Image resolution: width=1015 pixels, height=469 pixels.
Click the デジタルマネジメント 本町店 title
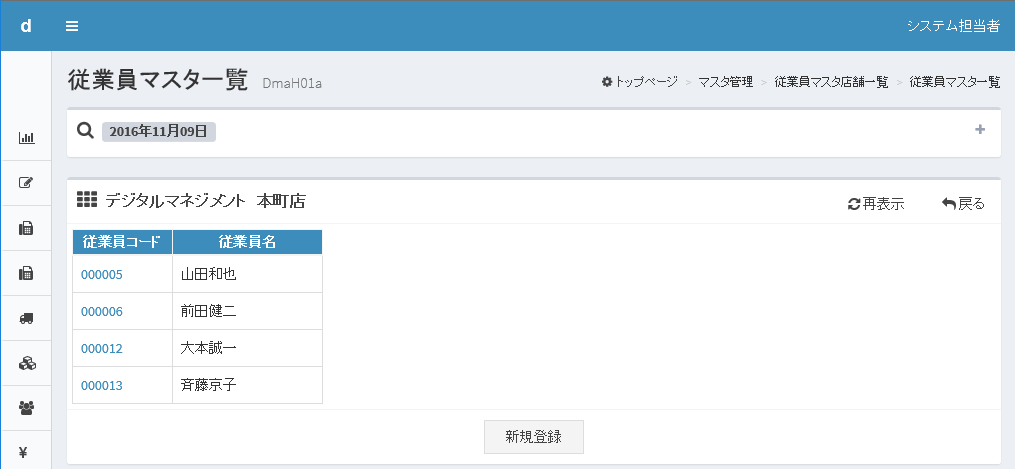coord(205,201)
